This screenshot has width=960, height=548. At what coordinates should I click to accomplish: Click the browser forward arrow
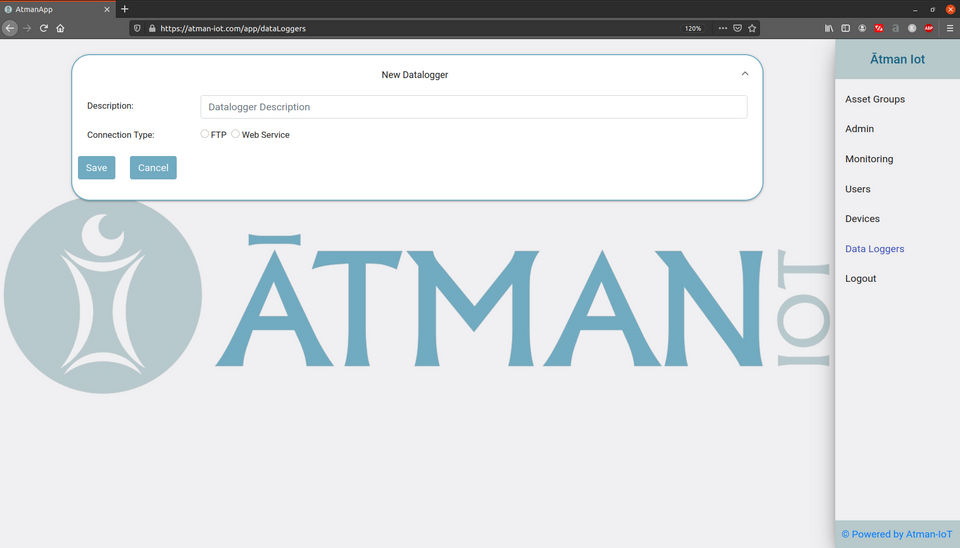pyautogui.click(x=27, y=28)
